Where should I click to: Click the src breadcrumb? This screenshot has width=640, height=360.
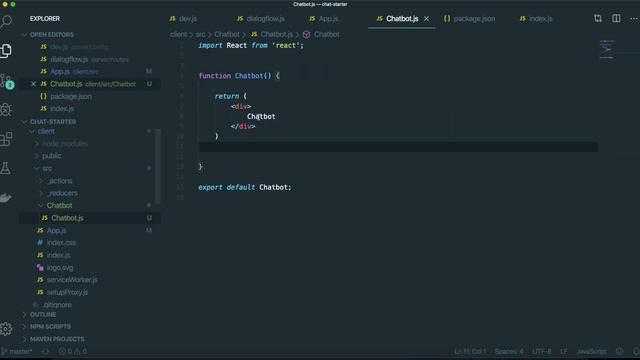pyautogui.click(x=200, y=34)
